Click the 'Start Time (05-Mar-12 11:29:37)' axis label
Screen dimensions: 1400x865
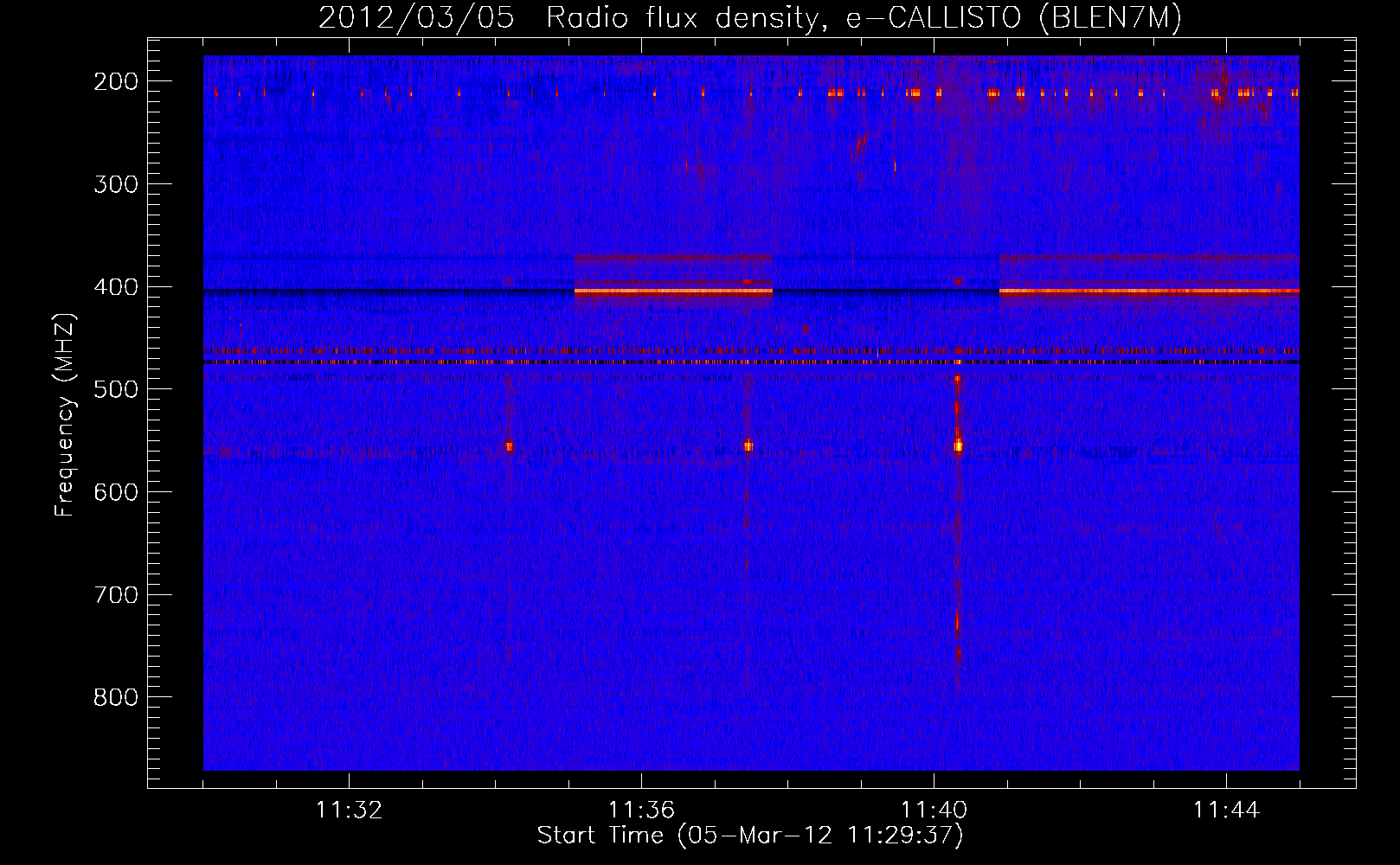tap(749, 836)
